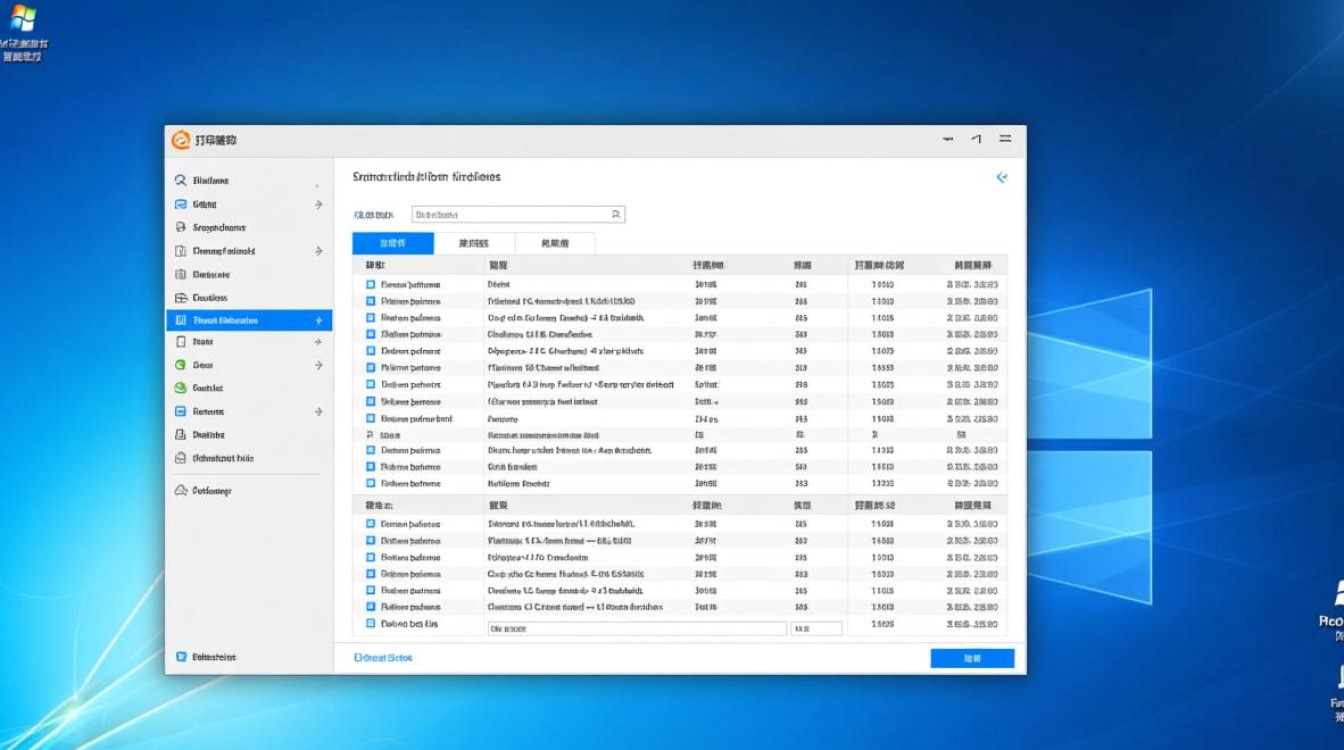The height and width of the screenshot is (750, 1344).
Task: Select the document icon on the first table row
Action: click(x=368, y=284)
